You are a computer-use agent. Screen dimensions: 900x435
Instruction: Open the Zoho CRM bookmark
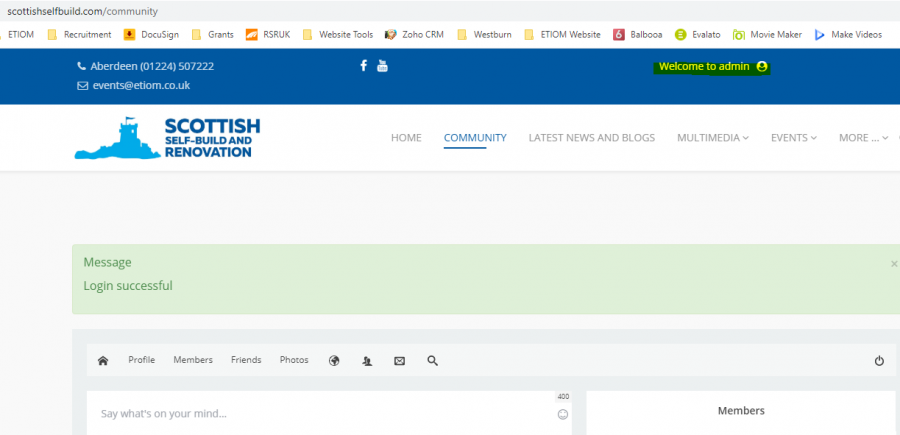pos(414,34)
